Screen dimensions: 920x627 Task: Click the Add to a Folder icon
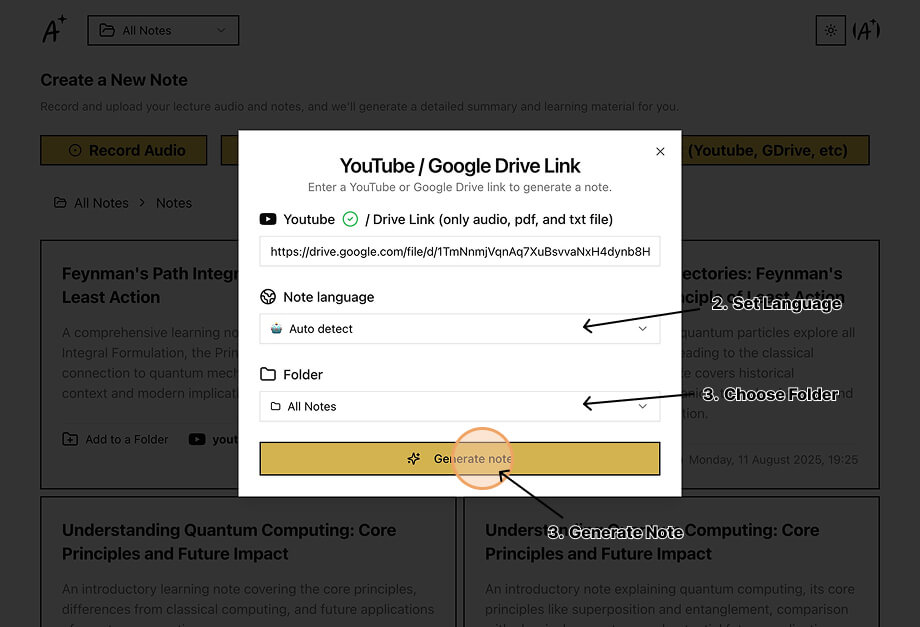(x=70, y=439)
